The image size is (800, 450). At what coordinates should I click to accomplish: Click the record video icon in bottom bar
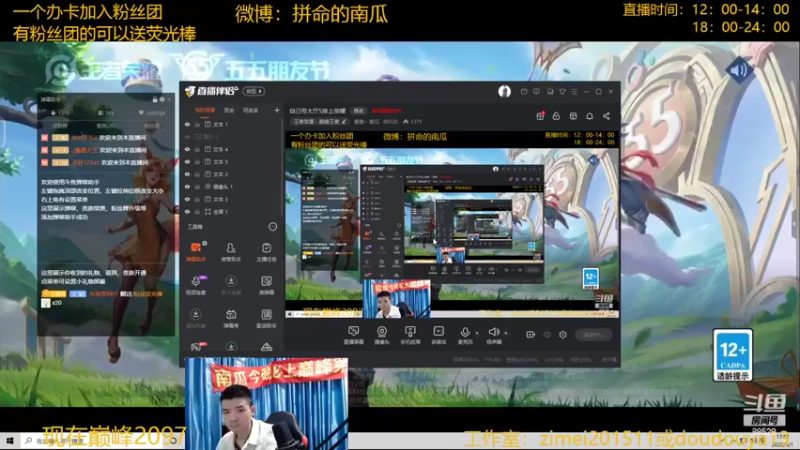coord(531,335)
